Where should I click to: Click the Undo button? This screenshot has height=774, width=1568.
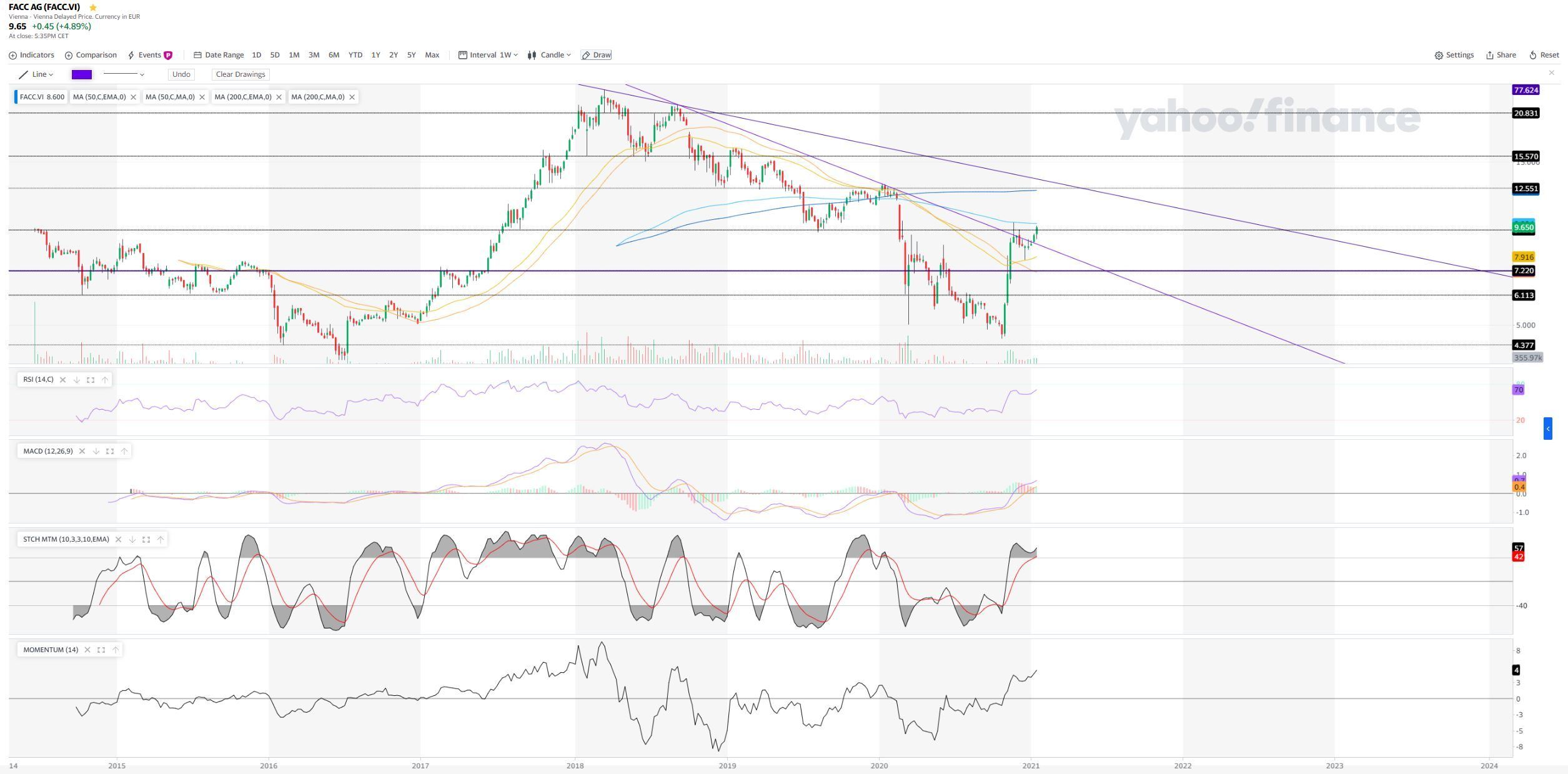tap(181, 74)
